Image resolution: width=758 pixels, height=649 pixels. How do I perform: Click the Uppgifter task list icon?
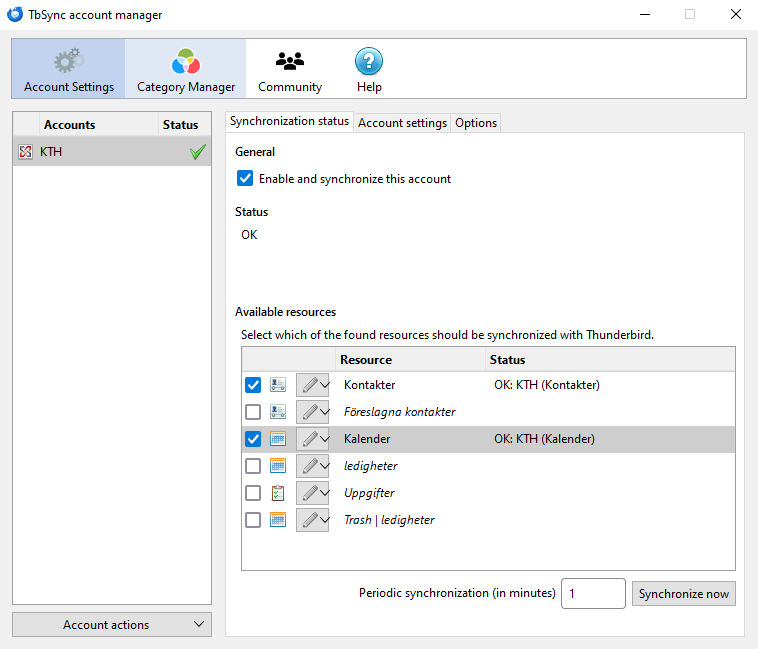tap(278, 493)
